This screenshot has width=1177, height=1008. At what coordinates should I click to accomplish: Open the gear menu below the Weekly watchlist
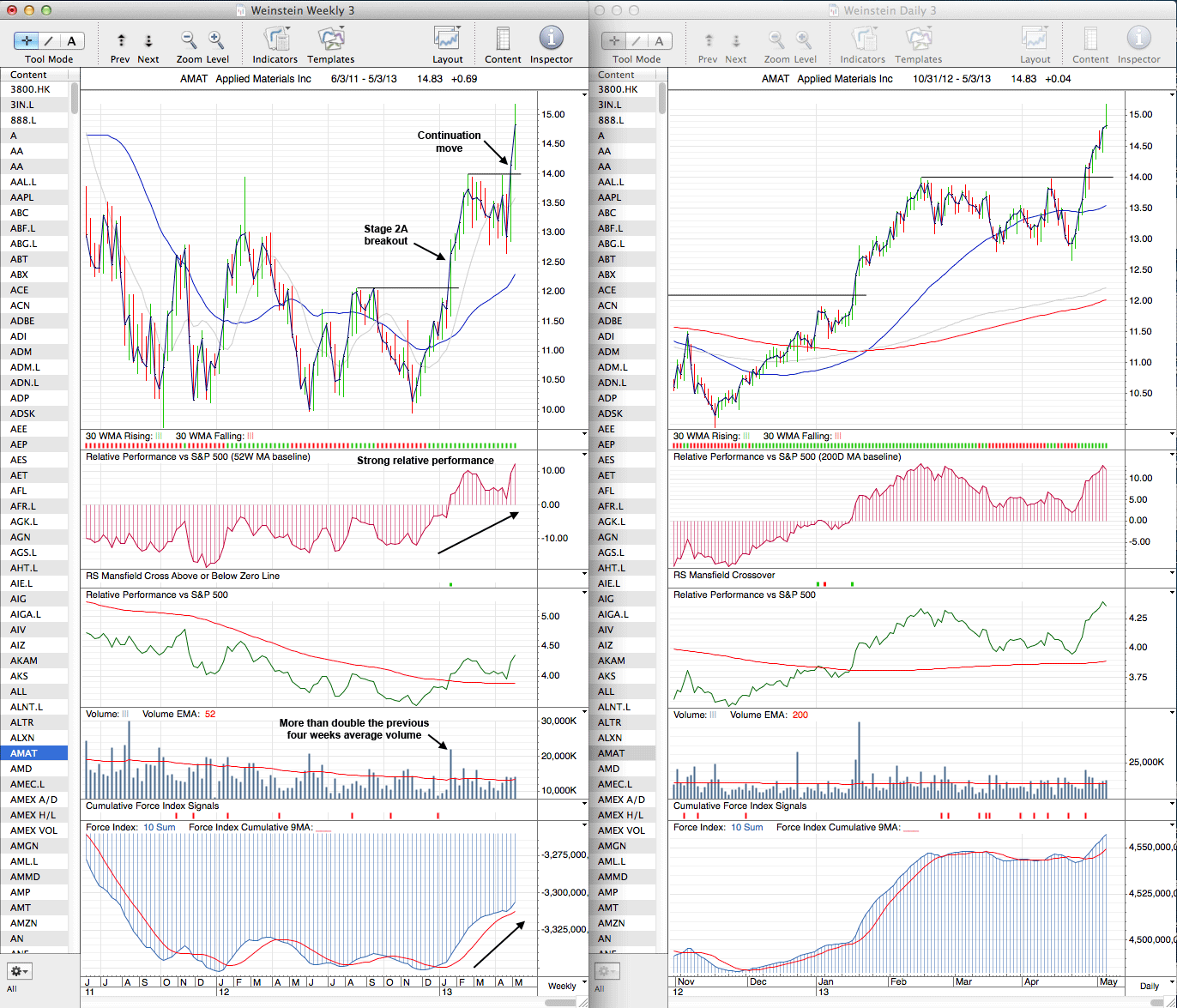(x=19, y=972)
